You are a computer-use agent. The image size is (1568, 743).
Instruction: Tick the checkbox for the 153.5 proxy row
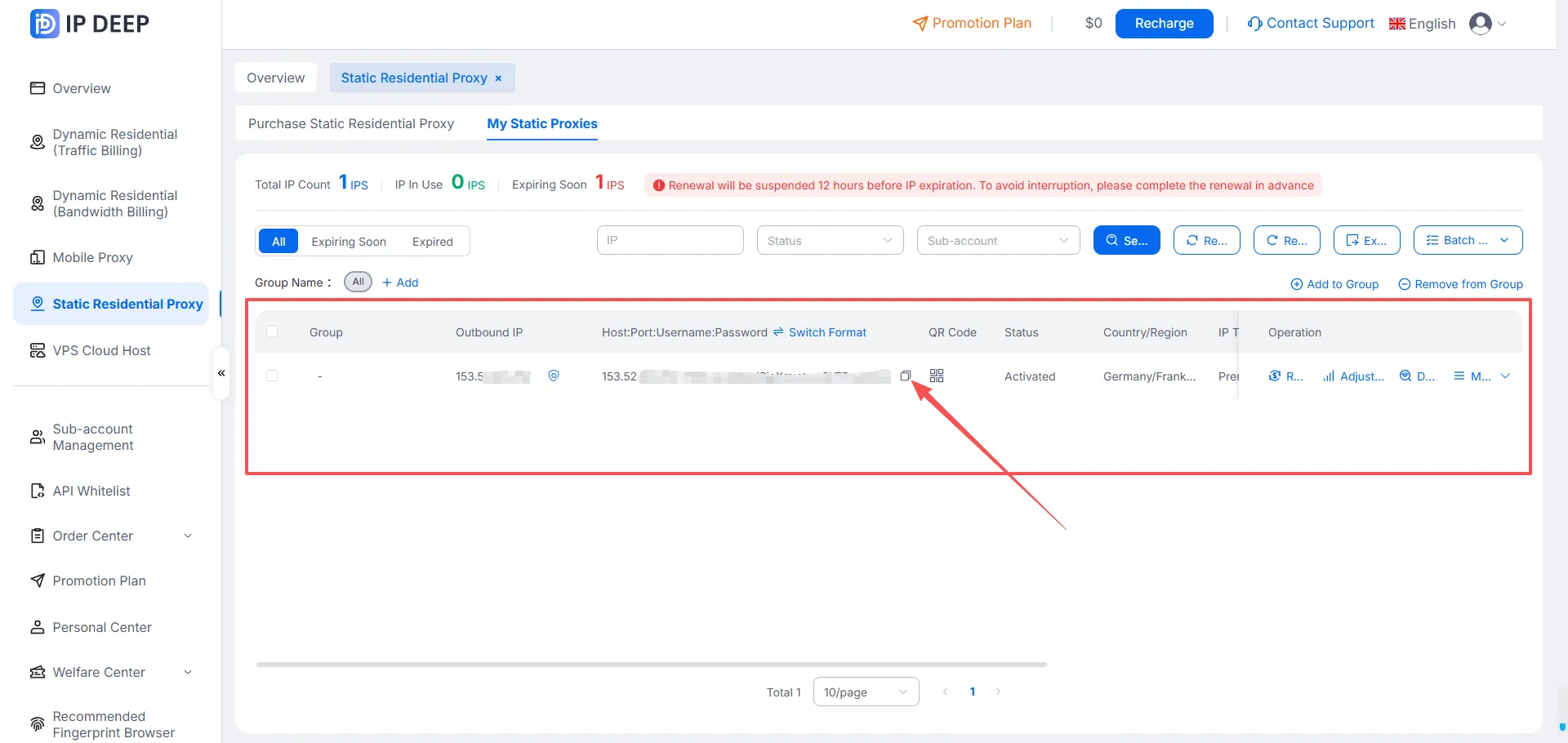[272, 376]
